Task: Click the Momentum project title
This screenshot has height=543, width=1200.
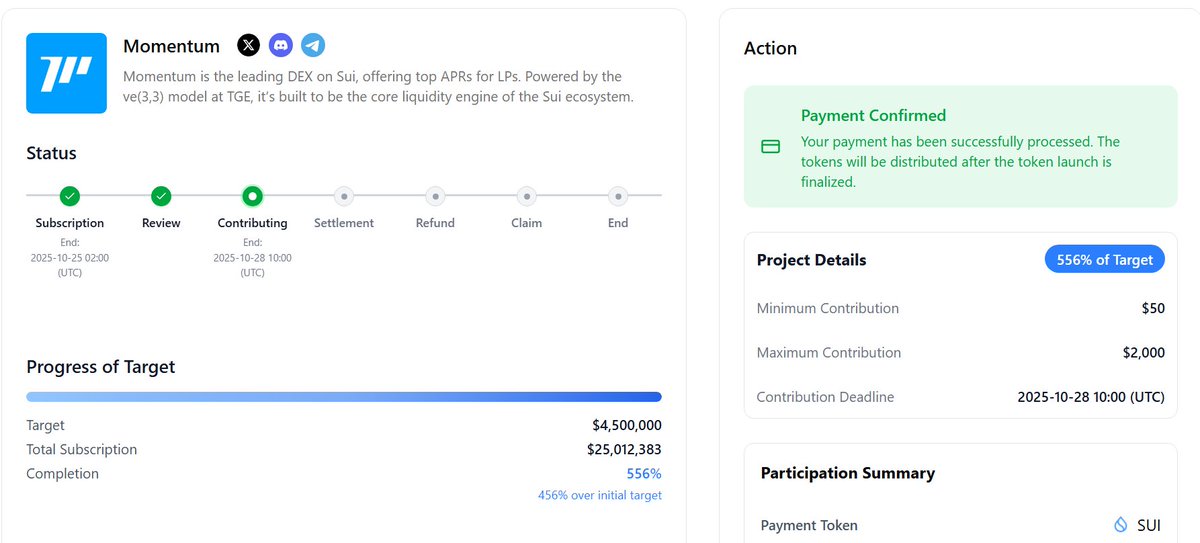Action: coord(171,46)
